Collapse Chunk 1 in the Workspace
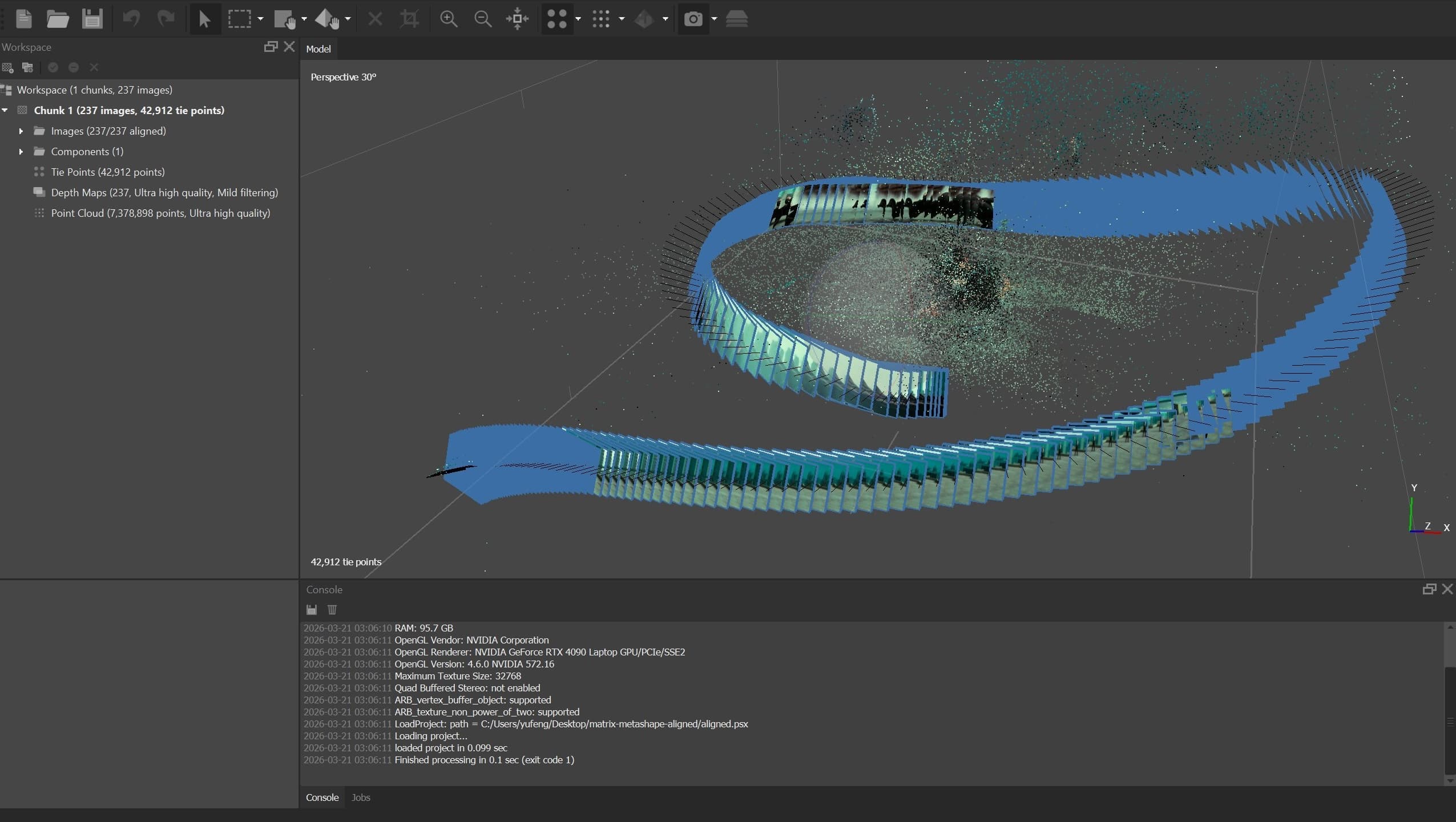Image resolution: width=1456 pixels, height=822 pixels. click(x=6, y=110)
